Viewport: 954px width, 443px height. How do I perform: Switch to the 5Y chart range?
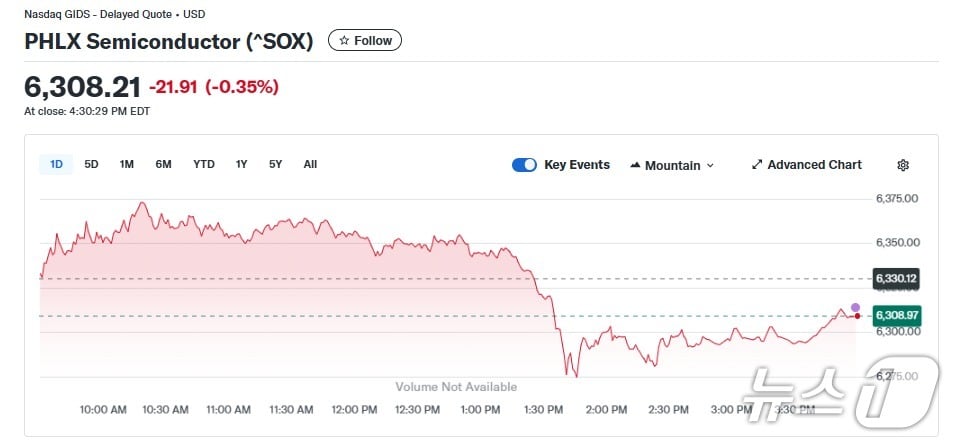point(275,164)
